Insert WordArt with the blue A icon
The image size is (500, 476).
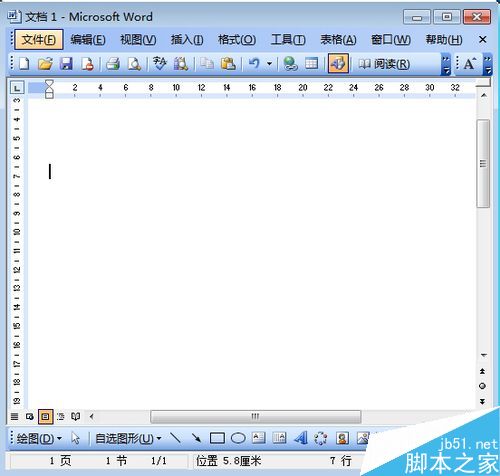pos(300,438)
